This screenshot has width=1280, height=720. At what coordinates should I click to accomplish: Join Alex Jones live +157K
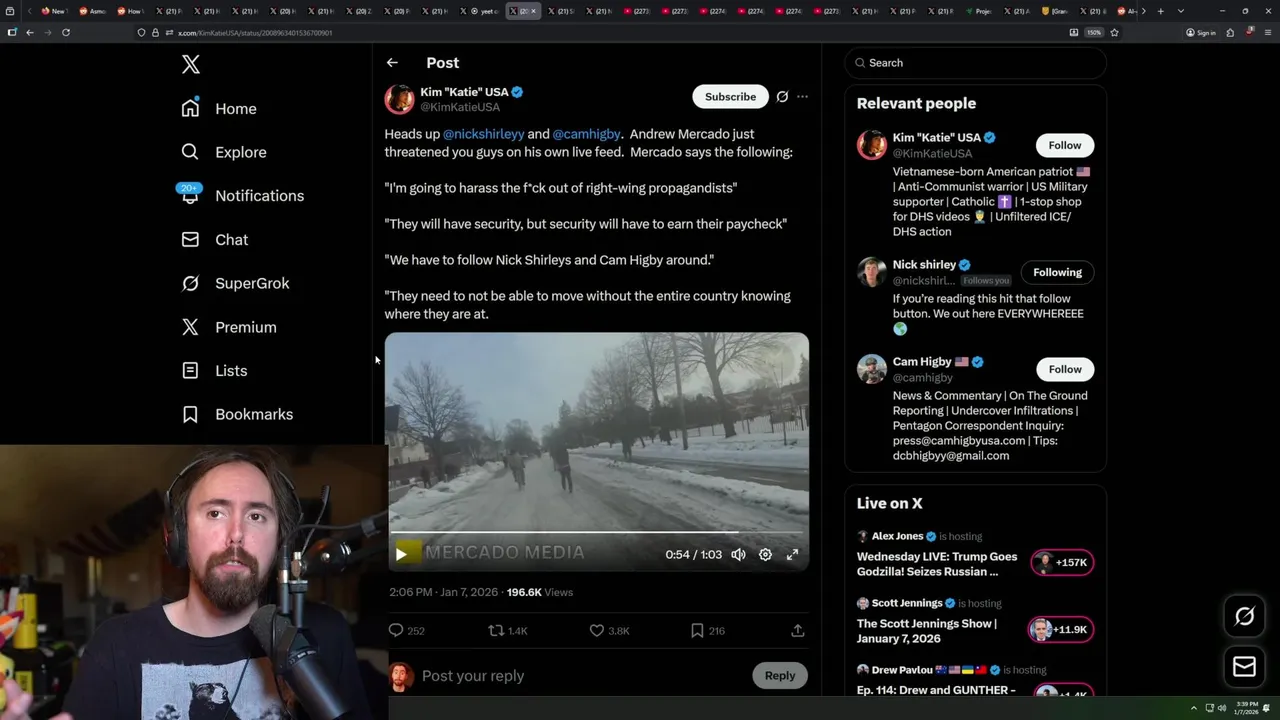(x=1061, y=563)
